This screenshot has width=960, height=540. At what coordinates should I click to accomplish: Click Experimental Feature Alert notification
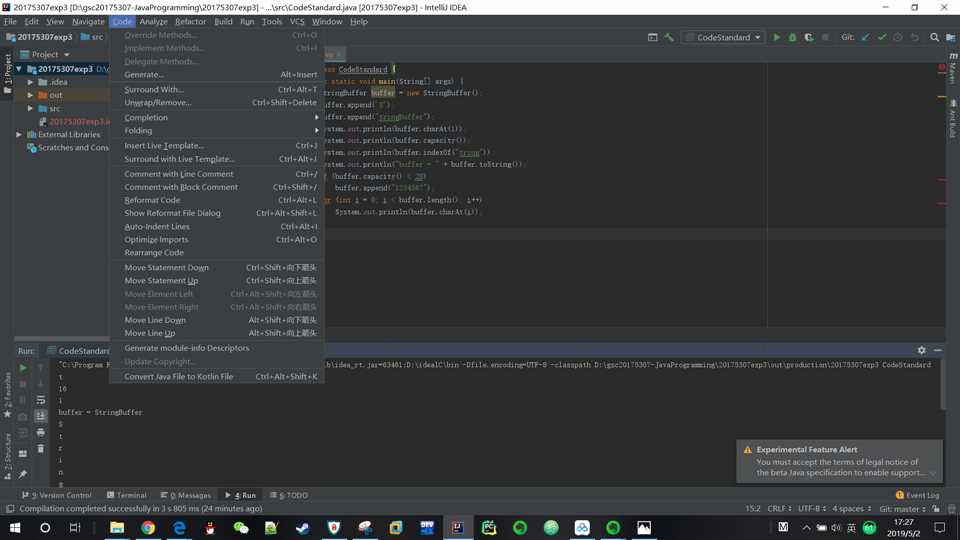[x=839, y=461]
